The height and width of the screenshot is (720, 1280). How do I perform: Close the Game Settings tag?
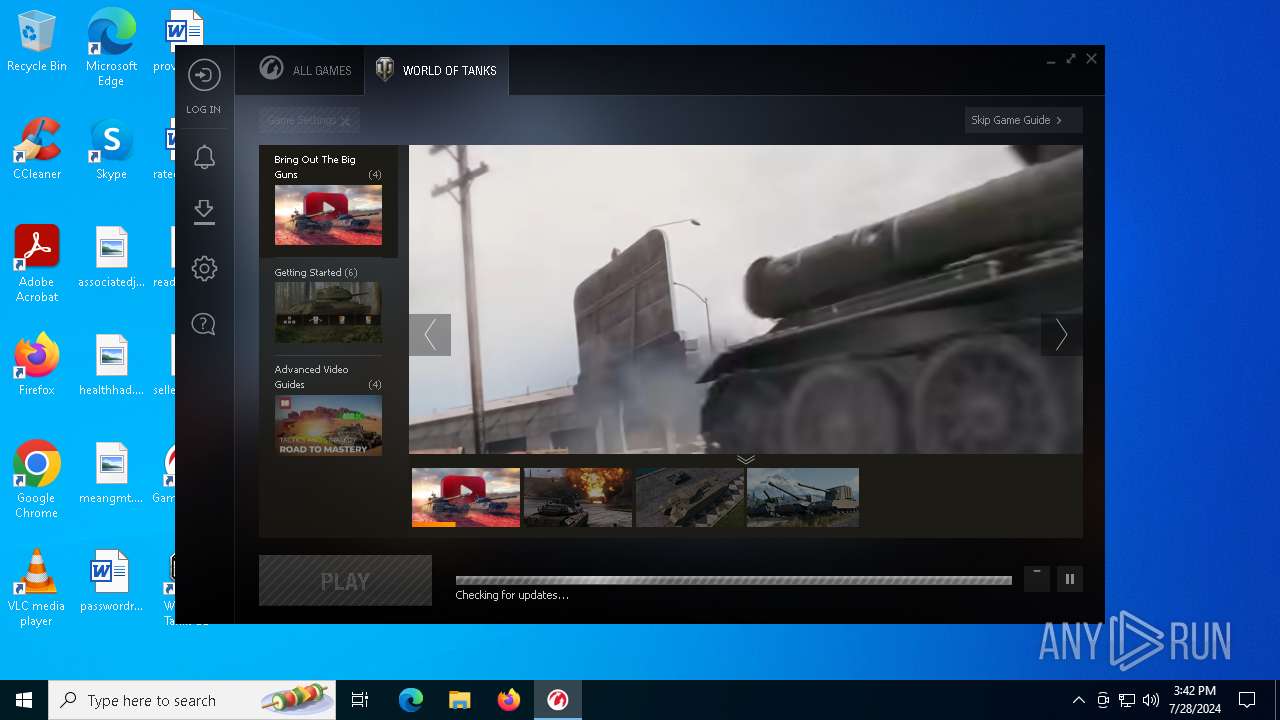[345, 121]
